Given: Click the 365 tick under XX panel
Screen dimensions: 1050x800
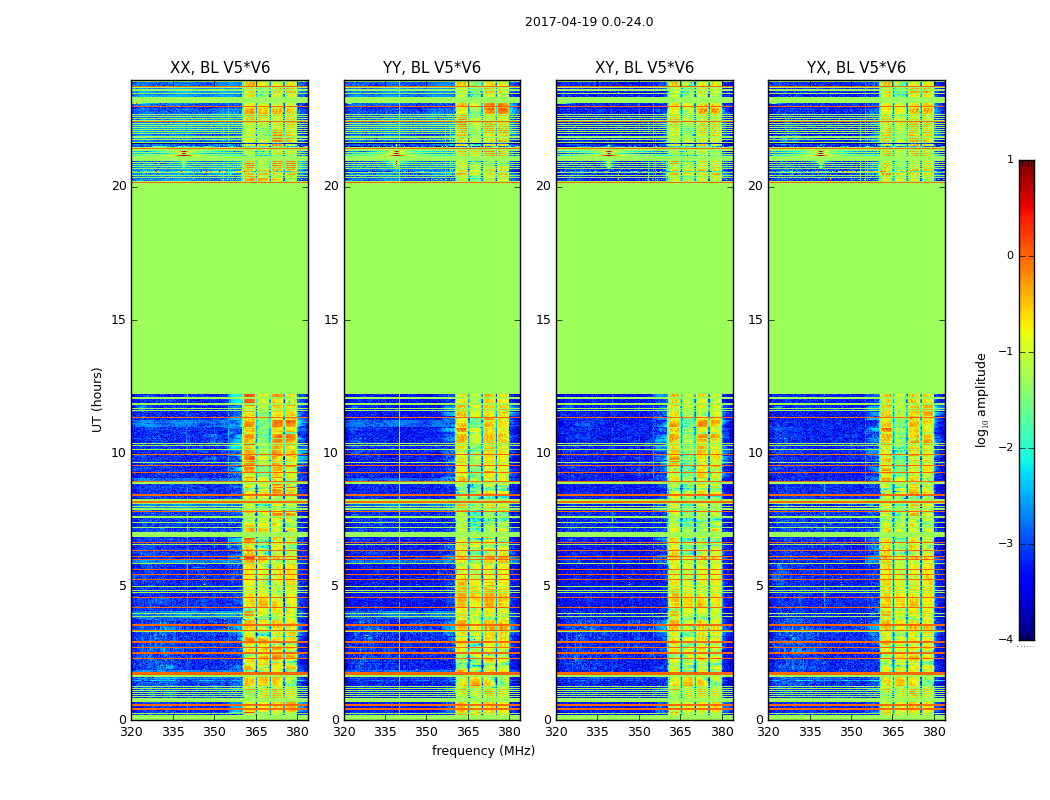Looking at the screenshot, I should [256, 732].
